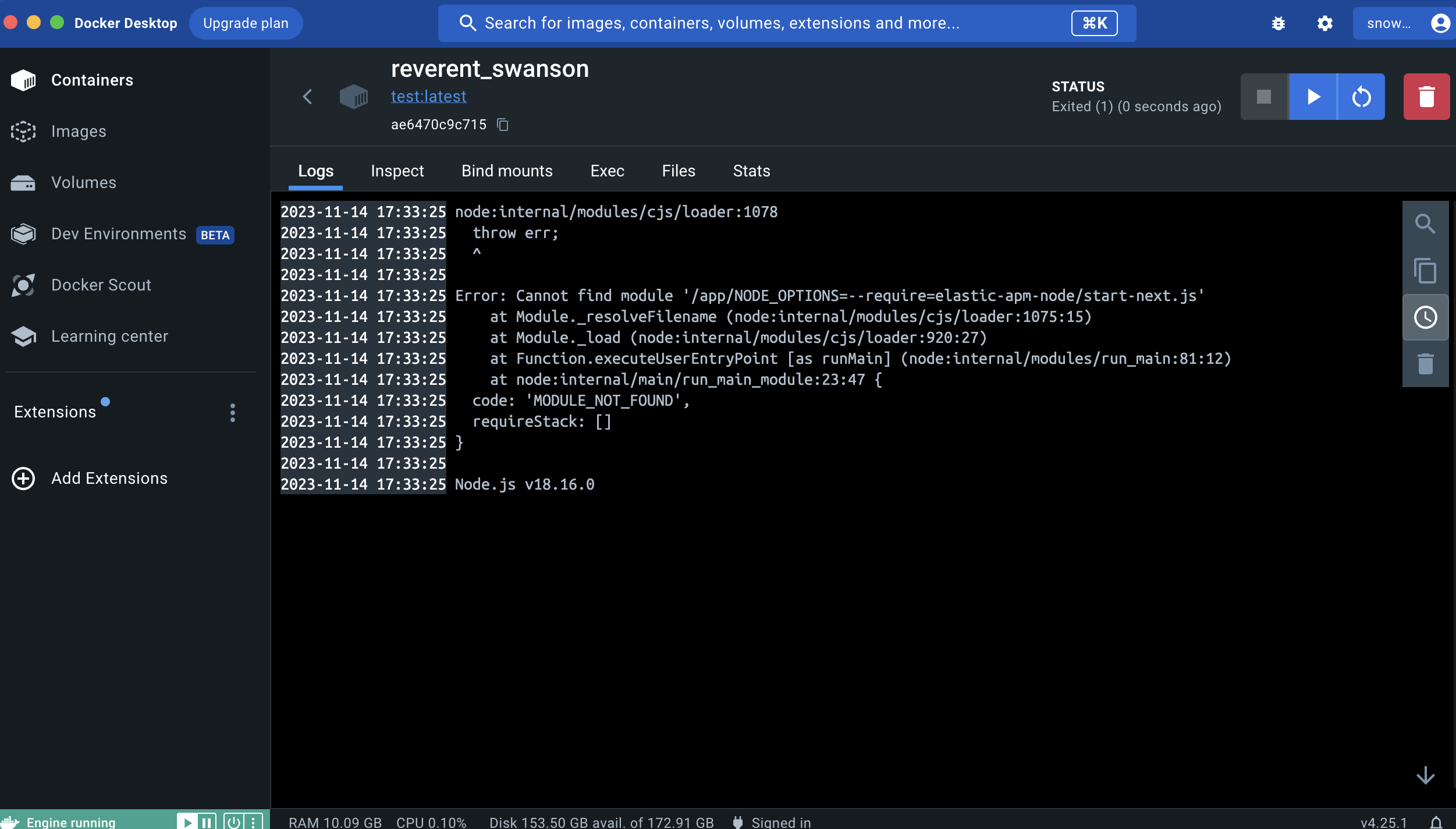Image resolution: width=1456 pixels, height=829 pixels.
Task: Open the engine three-dot menu in the status bar
Action: tap(253, 822)
